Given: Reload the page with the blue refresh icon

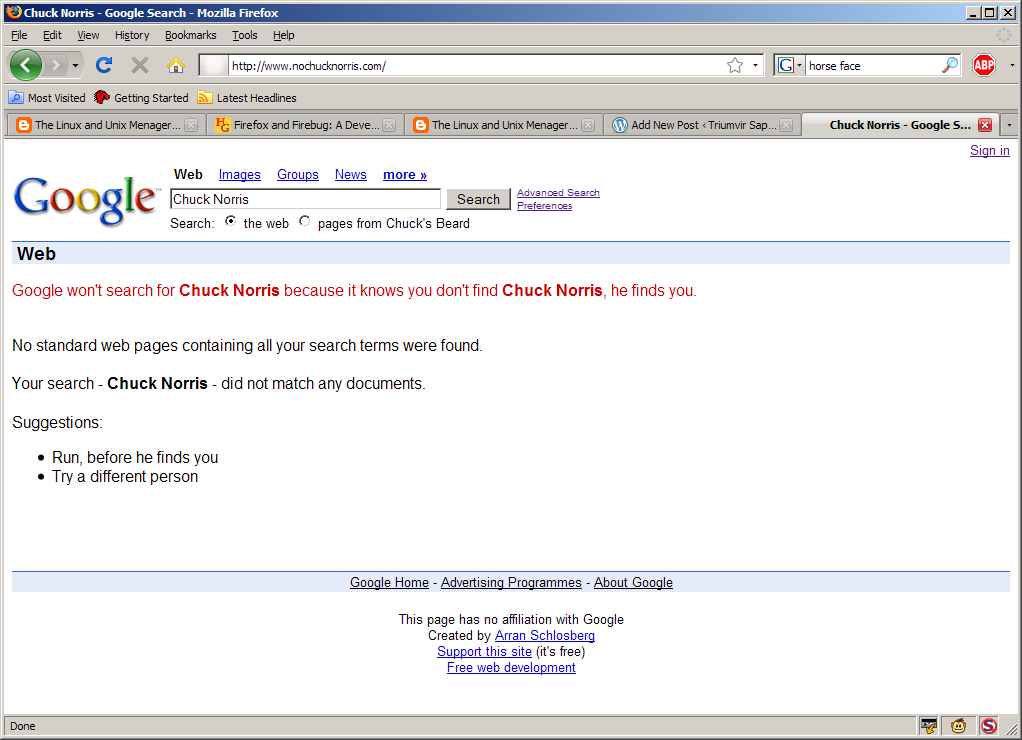Looking at the screenshot, I should tap(104, 65).
